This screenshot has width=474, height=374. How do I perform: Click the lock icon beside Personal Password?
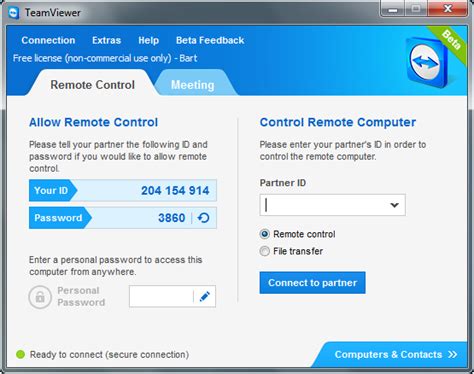[40, 297]
